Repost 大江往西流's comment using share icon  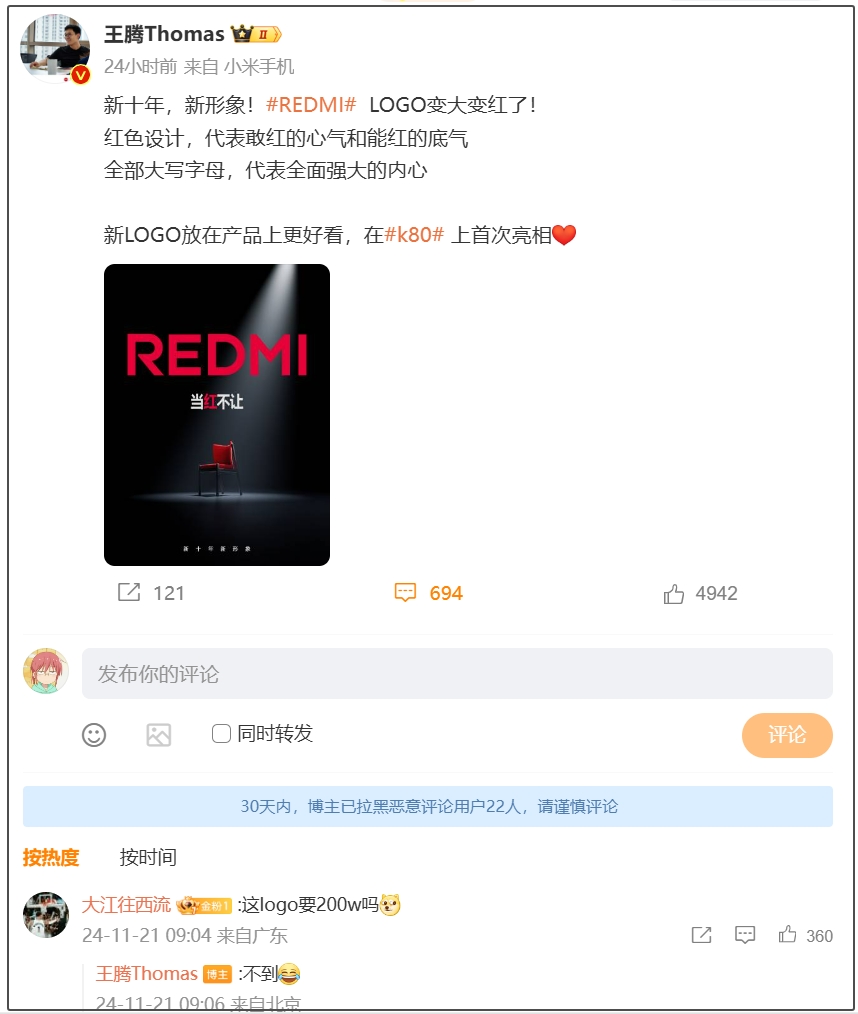pos(702,934)
